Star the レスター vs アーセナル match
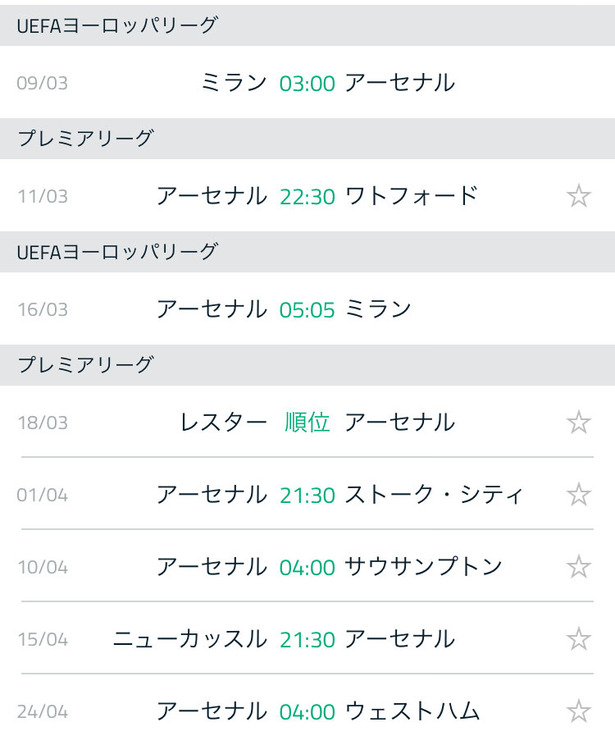The width and height of the screenshot is (615, 745). (x=578, y=422)
